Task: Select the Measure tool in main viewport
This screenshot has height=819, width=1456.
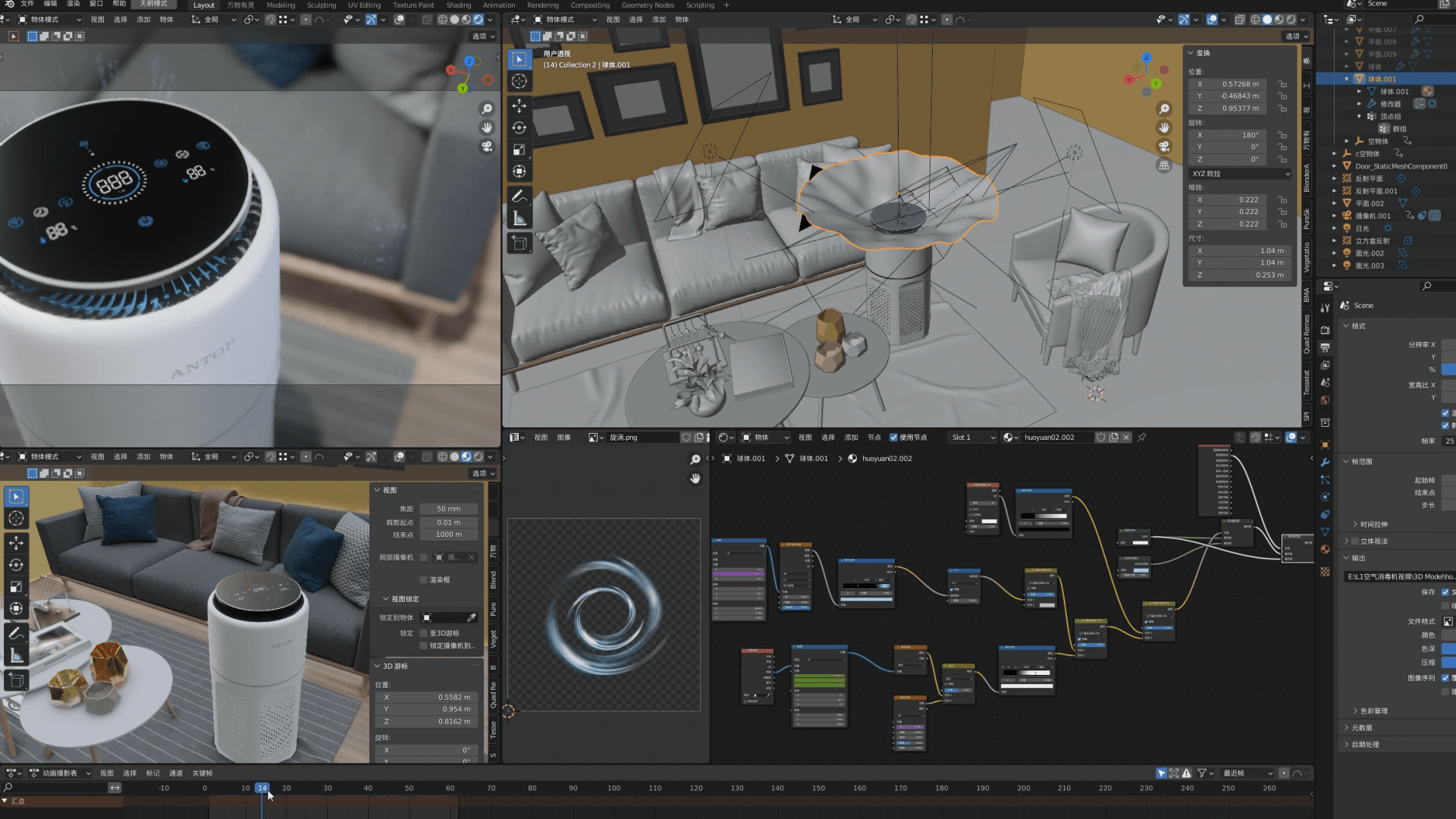Action: pyautogui.click(x=519, y=219)
